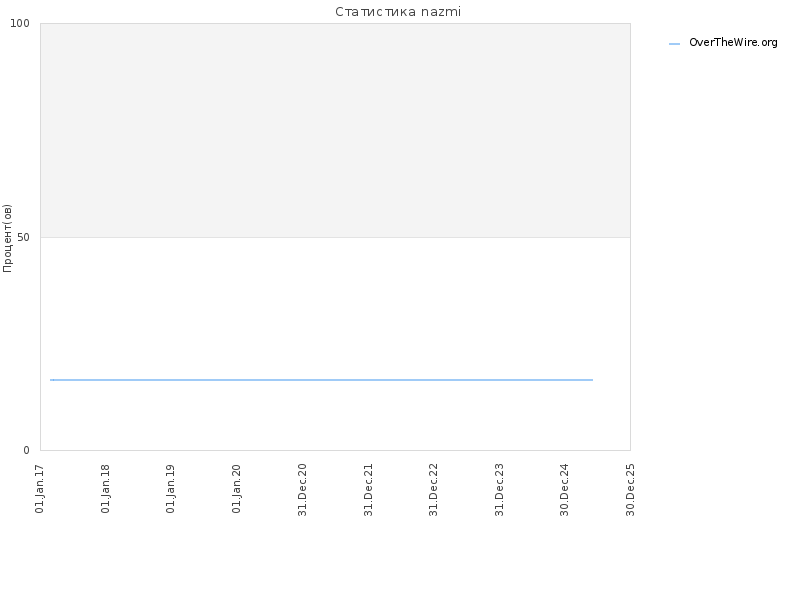Click the gray shaded upper chart region

pos(335,130)
